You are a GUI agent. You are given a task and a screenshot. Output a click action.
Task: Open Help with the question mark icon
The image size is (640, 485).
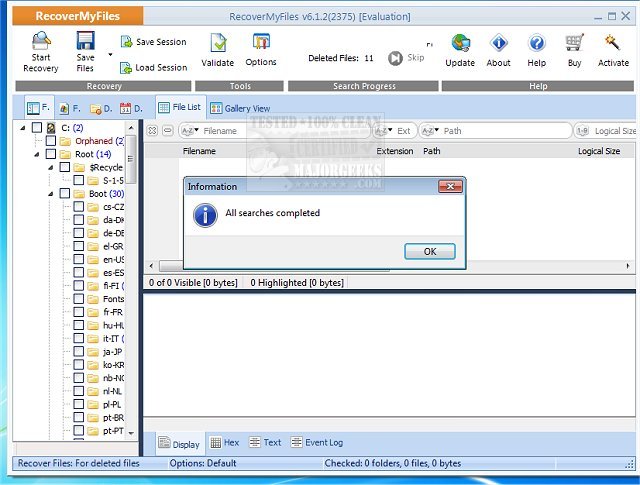coord(537,43)
